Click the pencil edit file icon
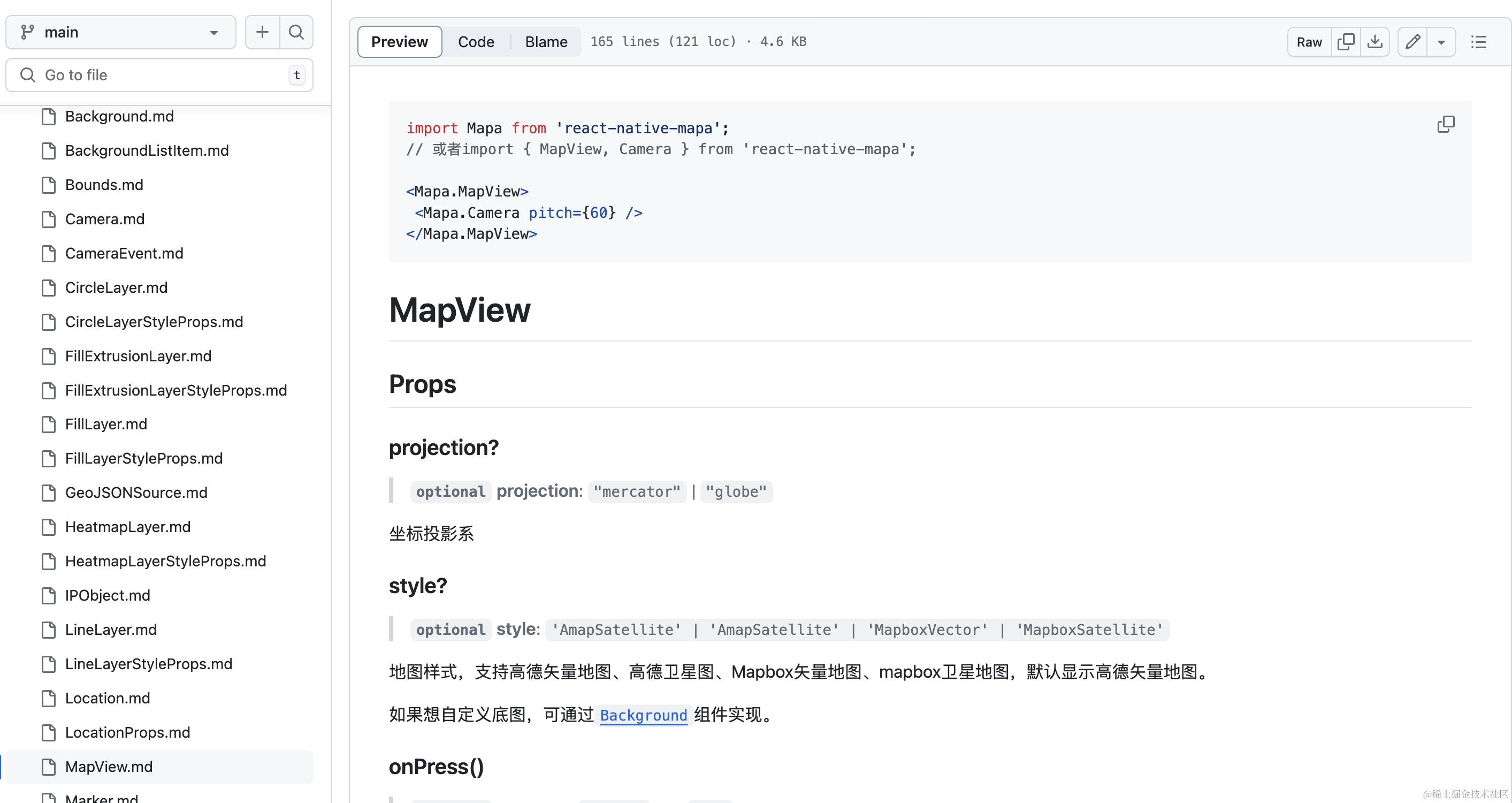The width and height of the screenshot is (1512, 803). pos(1412,42)
